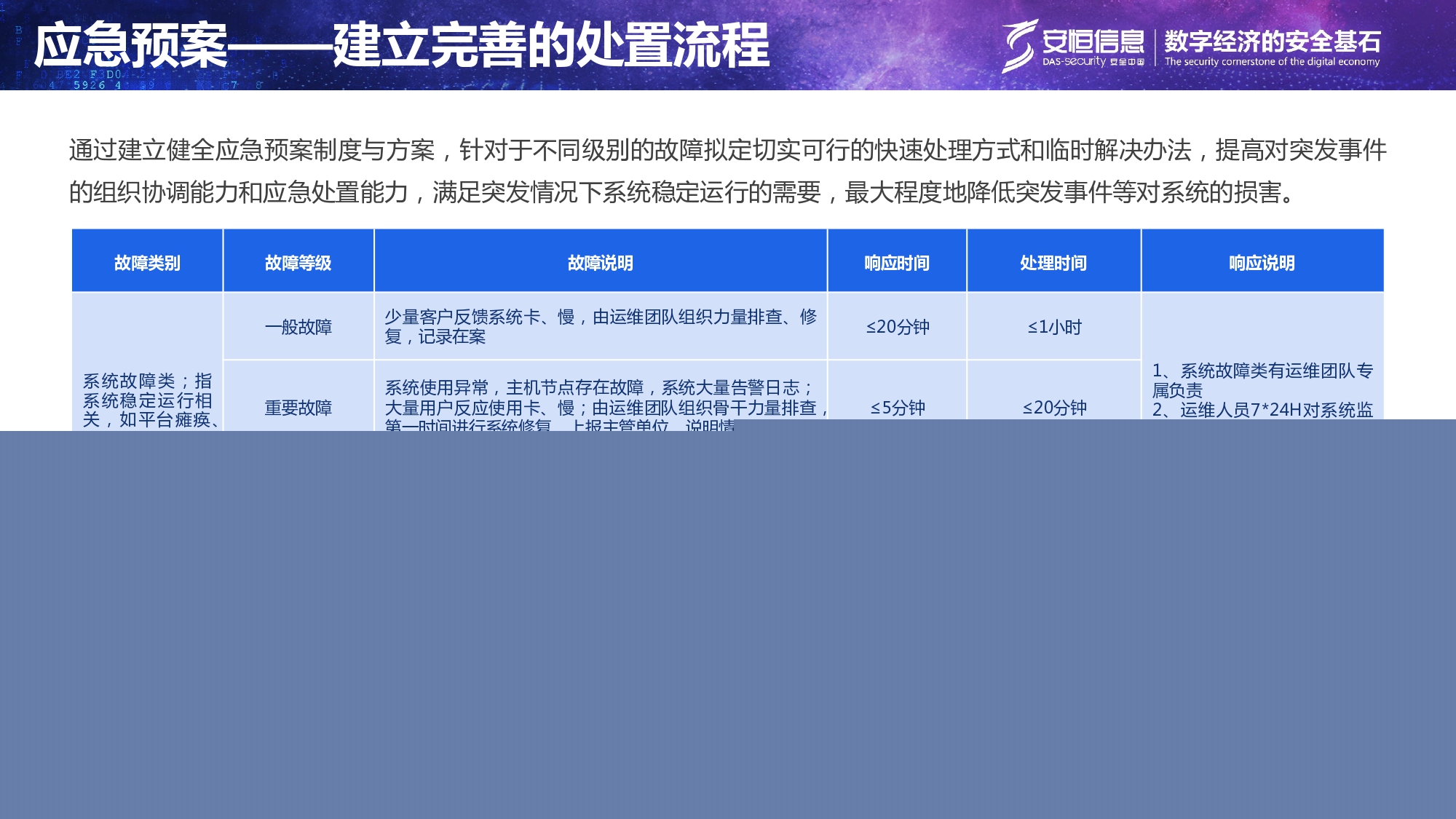Viewport: 1456px width, 819px height.
Task: Click the ≤1小时 processing time cell
Action: coord(1054,328)
